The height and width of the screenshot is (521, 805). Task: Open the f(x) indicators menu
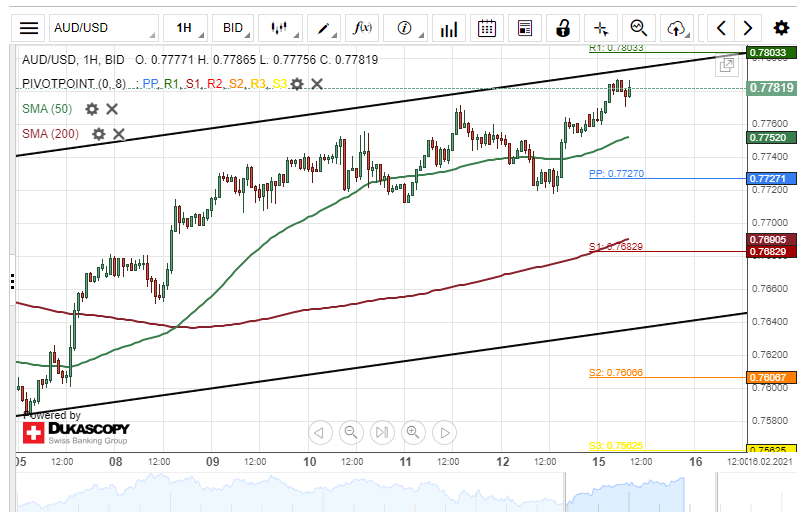point(362,28)
